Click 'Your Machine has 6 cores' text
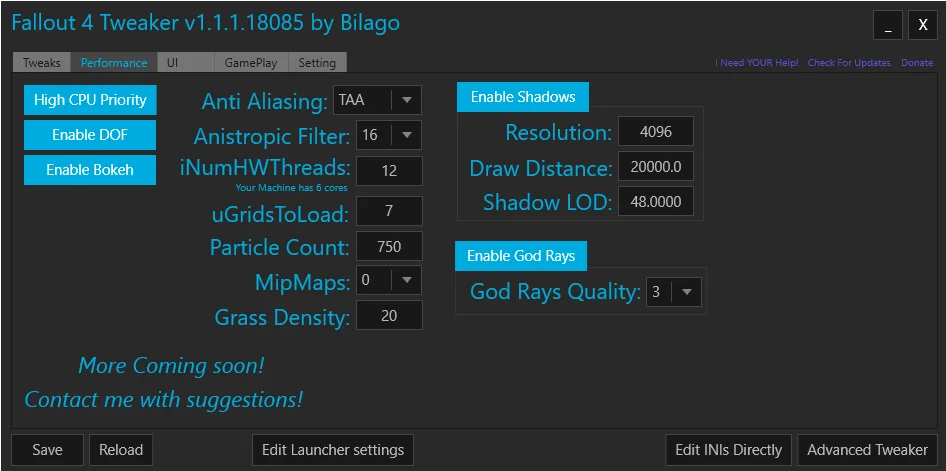The image size is (946, 471). click(291, 188)
